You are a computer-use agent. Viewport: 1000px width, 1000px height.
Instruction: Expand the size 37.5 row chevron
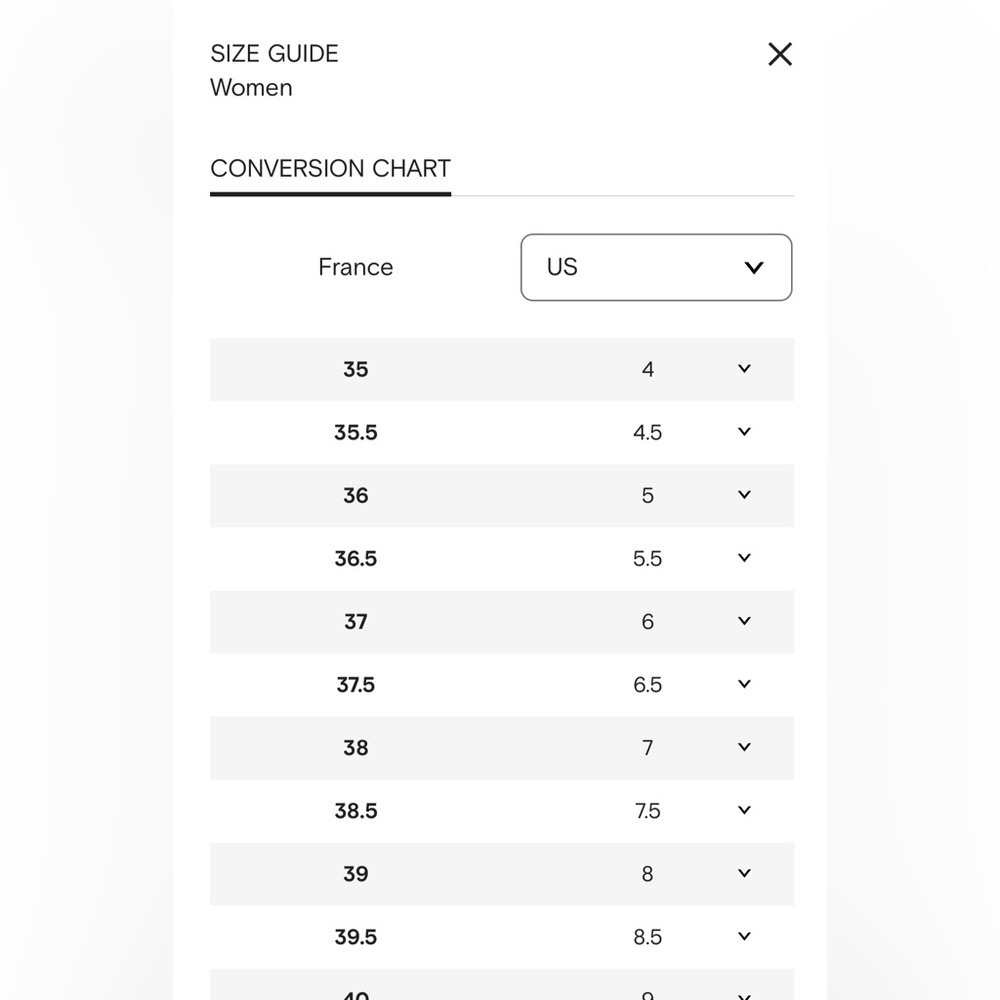point(744,684)
